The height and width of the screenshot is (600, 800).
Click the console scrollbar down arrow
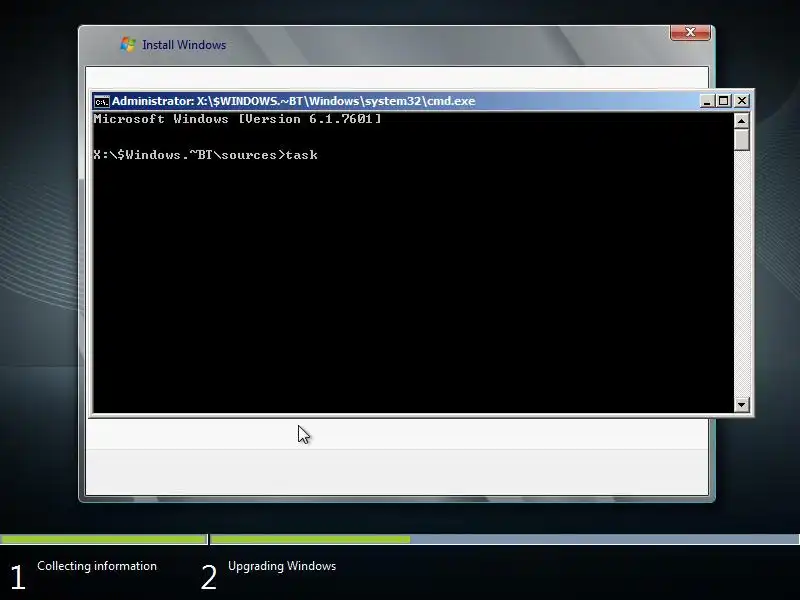pos(741,405)
